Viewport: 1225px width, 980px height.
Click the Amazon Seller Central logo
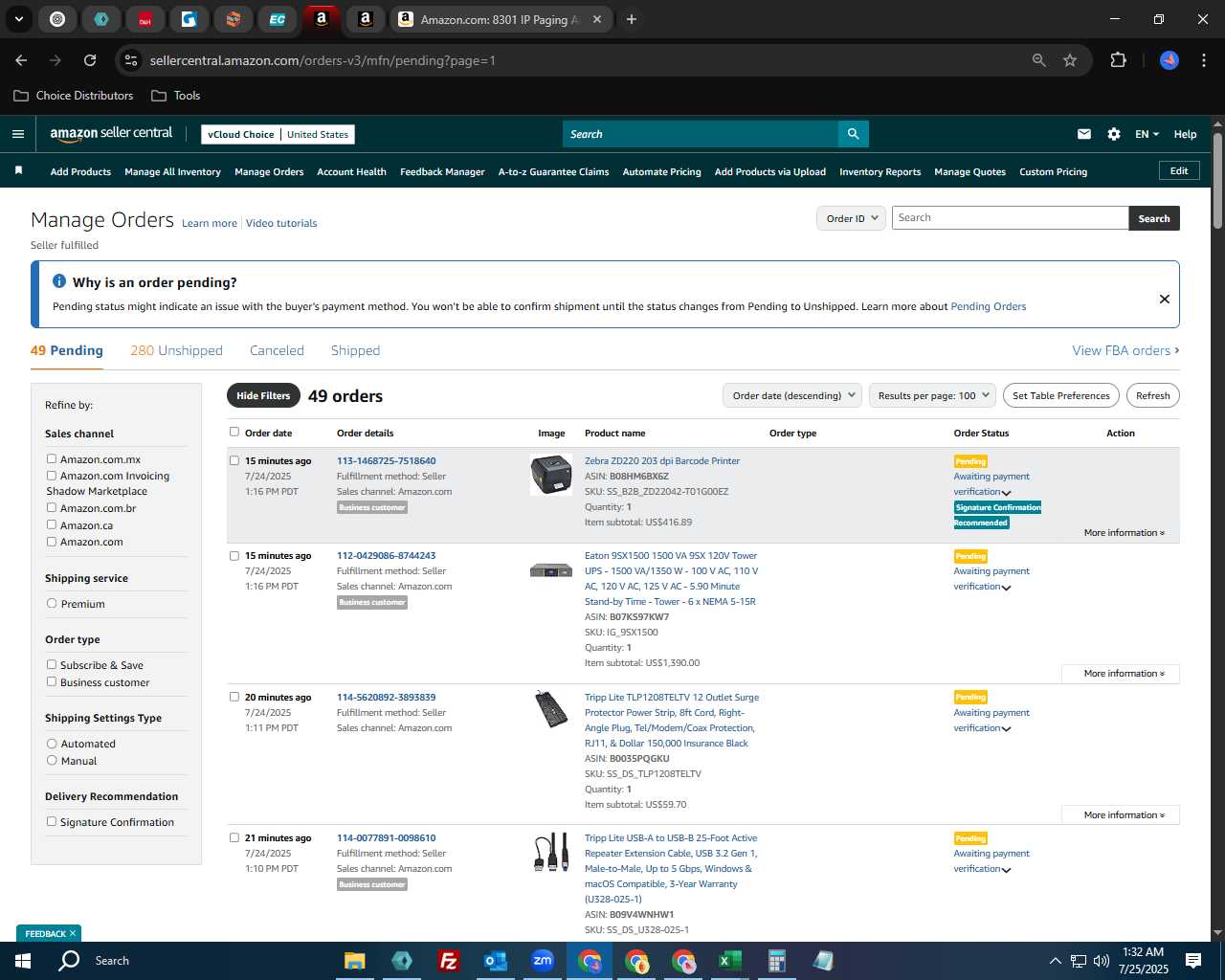111,134
